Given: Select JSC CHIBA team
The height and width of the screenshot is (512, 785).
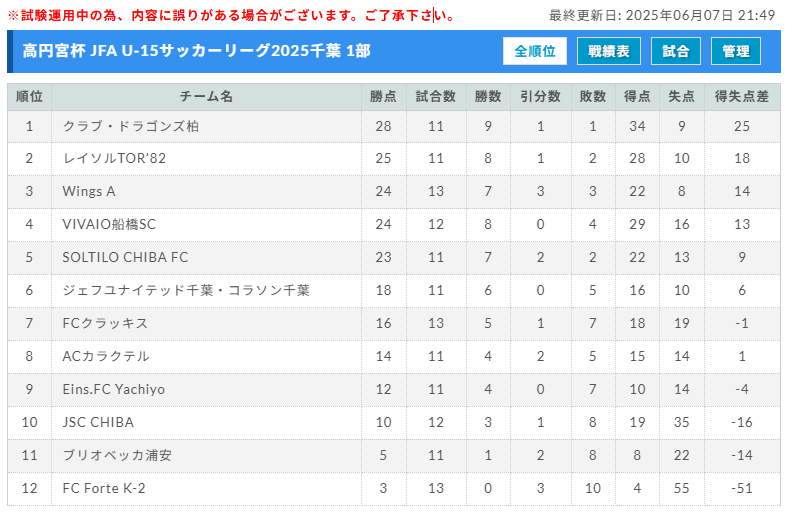Looking at the screenshot, I should click(98, 422).
